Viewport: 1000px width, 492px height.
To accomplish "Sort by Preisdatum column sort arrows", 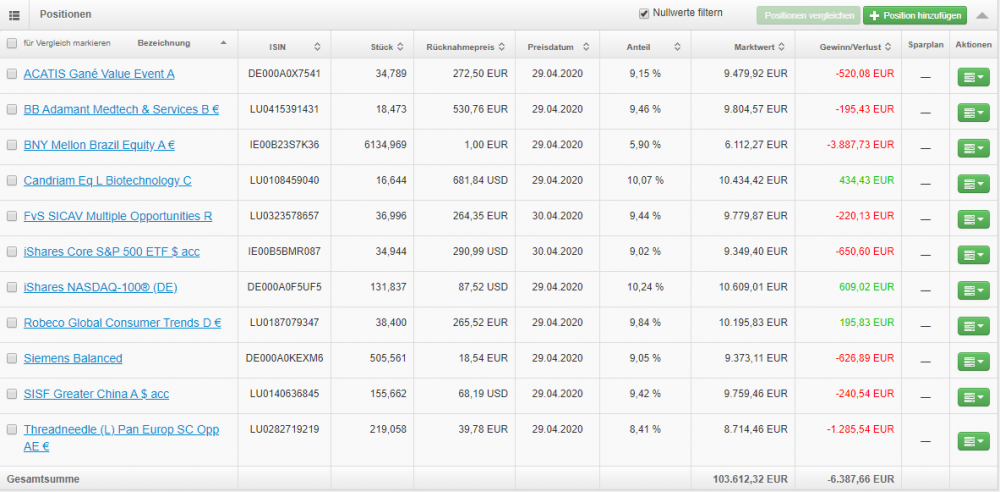I will tap(585, 47).
